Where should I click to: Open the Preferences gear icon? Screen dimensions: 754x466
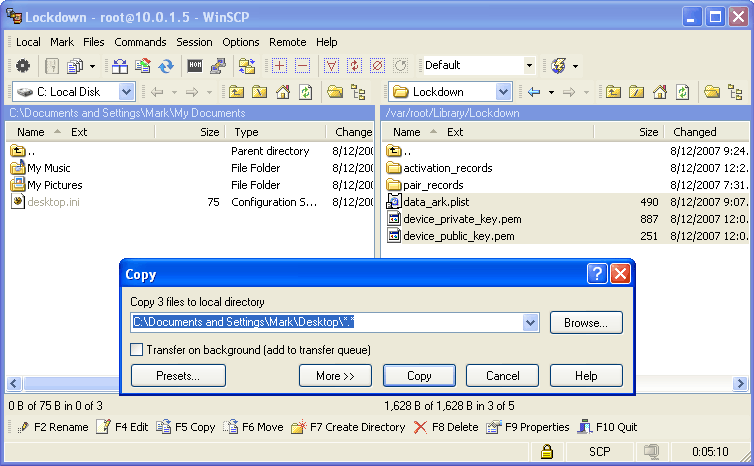point(23,65)
